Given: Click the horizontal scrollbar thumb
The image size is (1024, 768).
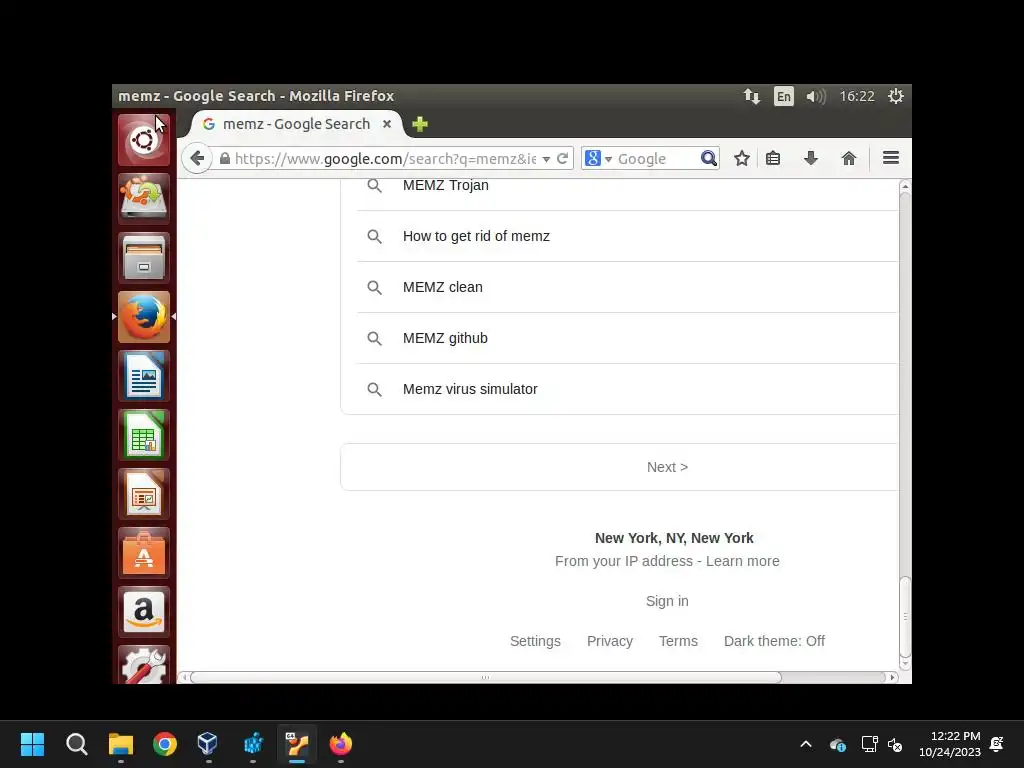Looking at the screenshot, I should [x=485, y=677].
